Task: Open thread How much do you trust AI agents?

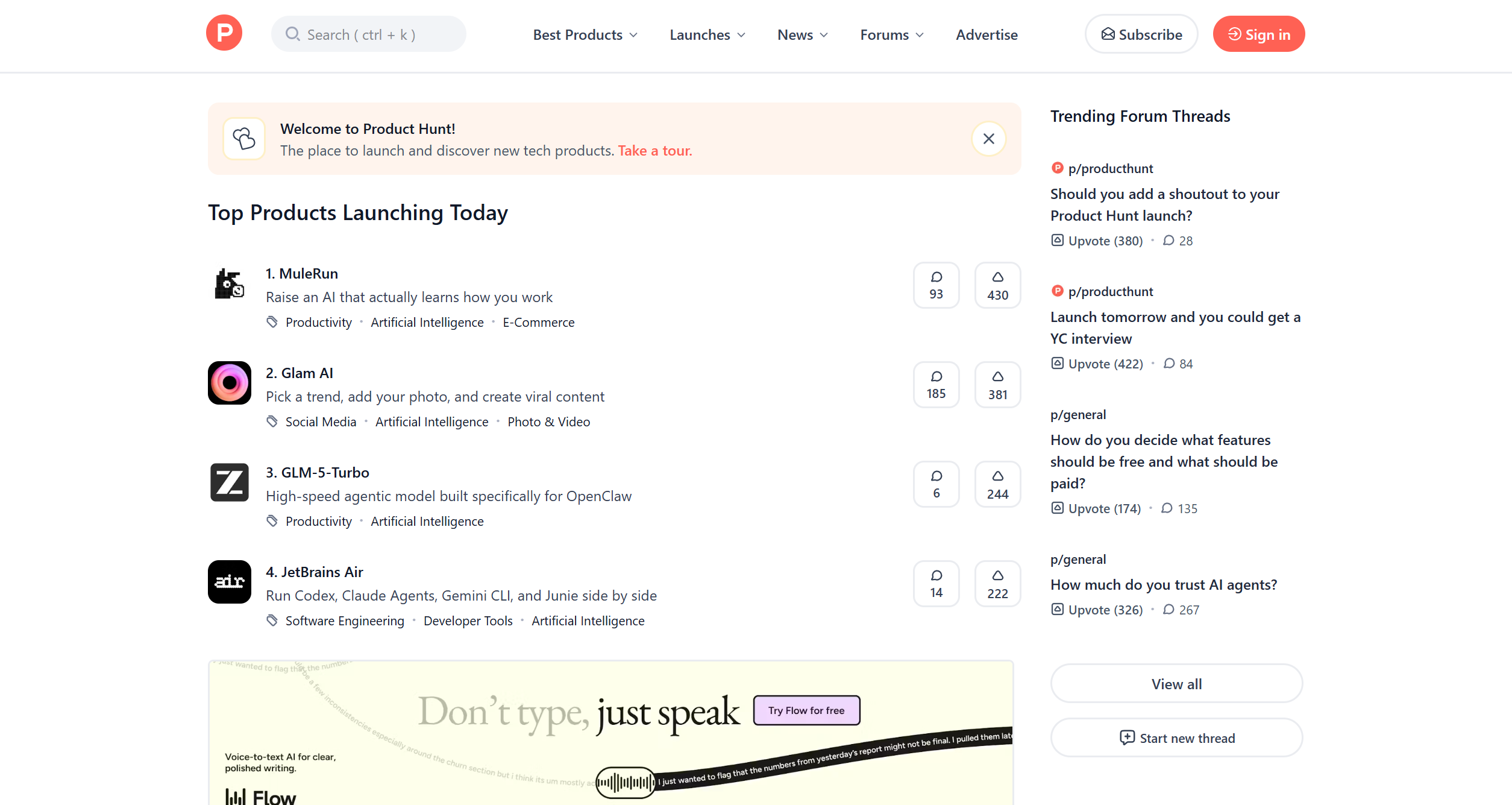Action: tap(1164, 585)
